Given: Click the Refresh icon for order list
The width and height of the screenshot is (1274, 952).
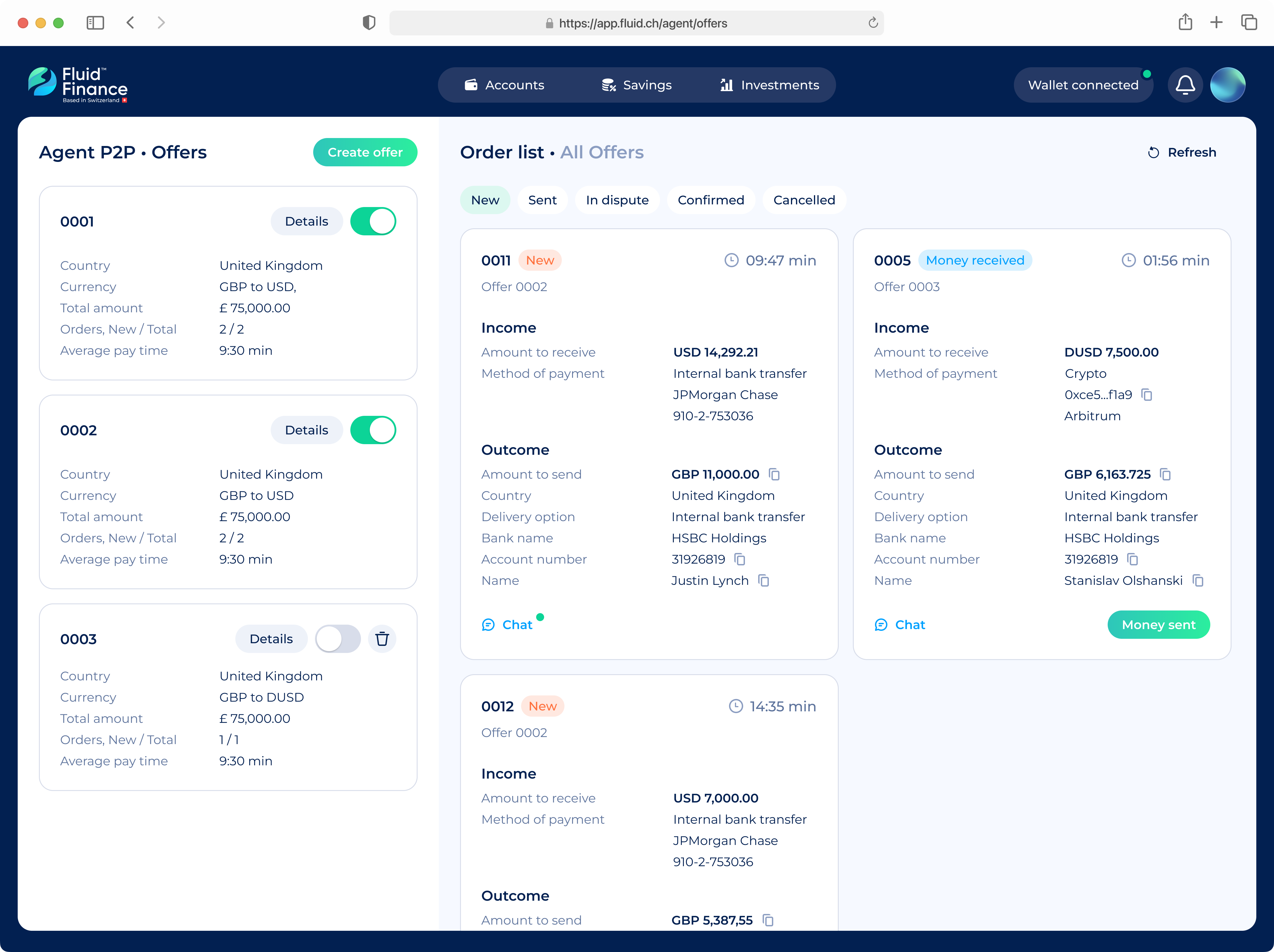Looking at the screenshot, I should point(1154,152).
